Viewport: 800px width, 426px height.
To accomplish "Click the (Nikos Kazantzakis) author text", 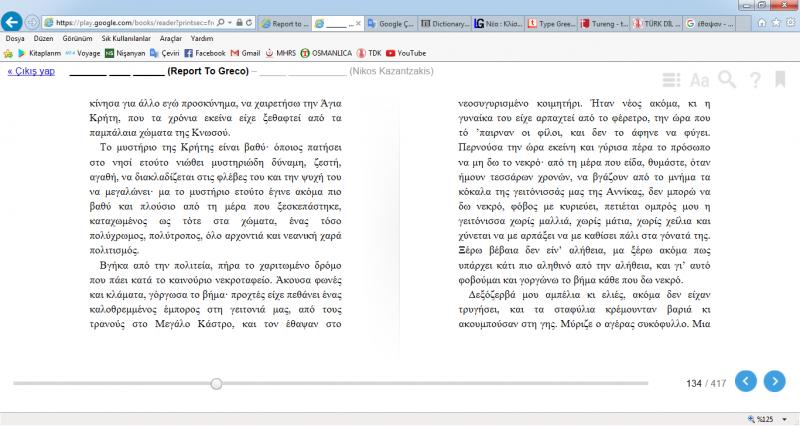I will pos(391,71).
